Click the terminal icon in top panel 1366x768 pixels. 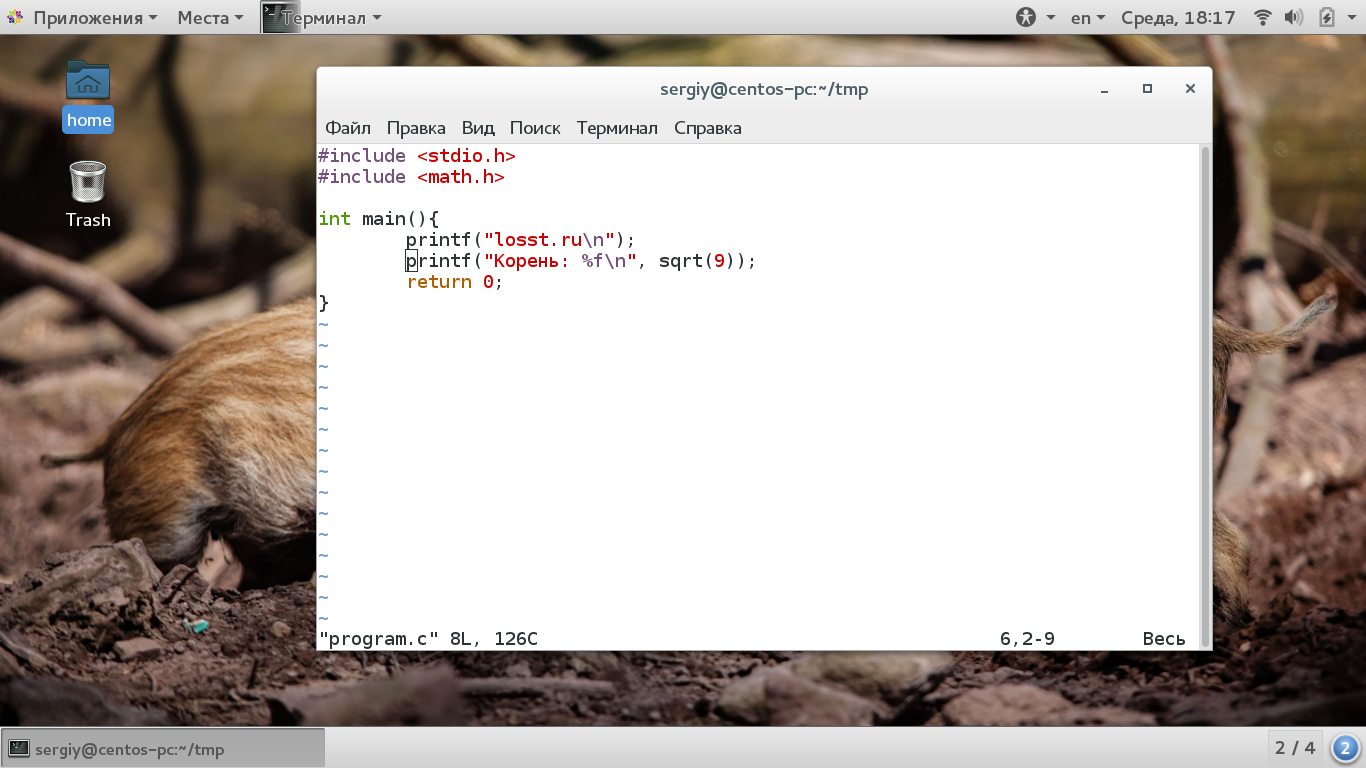[281, 17]
